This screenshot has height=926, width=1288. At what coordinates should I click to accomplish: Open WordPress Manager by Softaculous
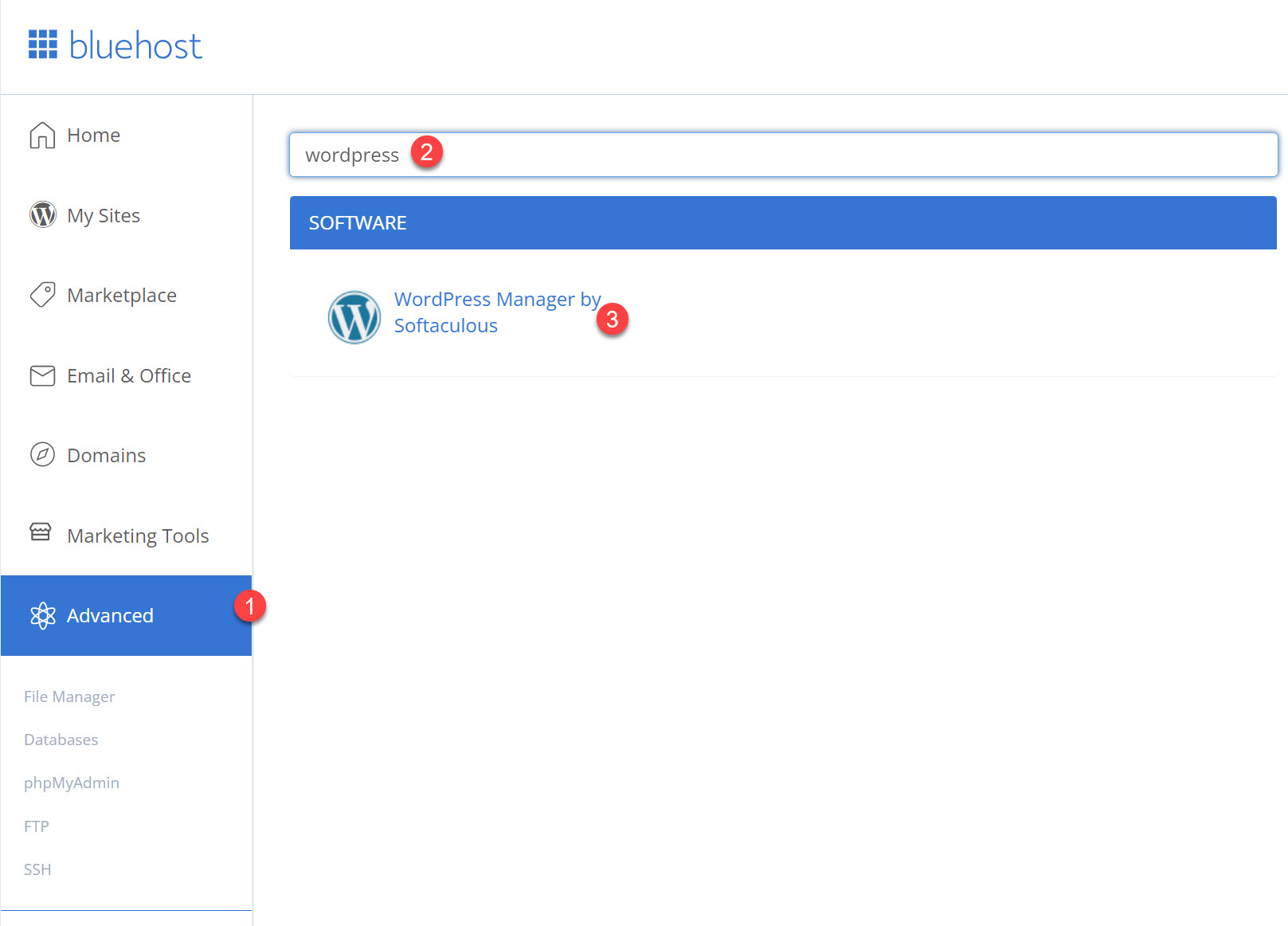point(497,312)
